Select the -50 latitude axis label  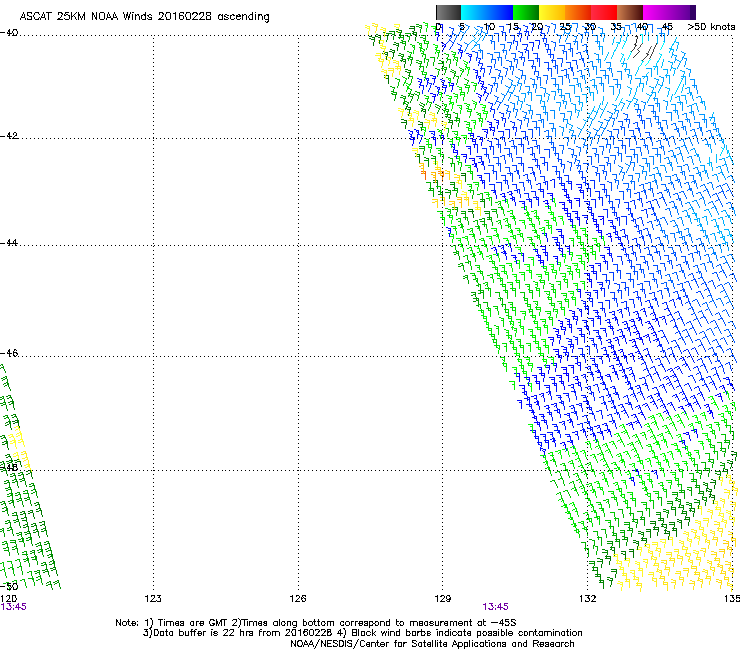(9, 587)
